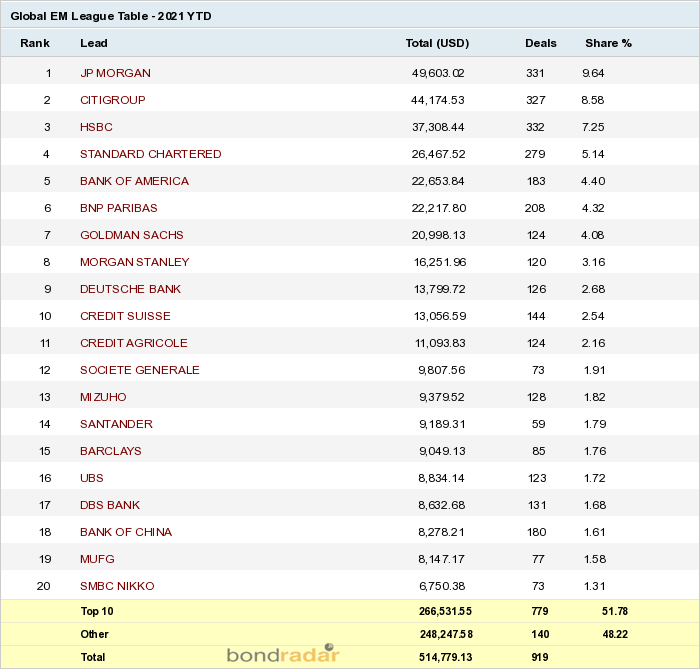Click the Deals column header
Screen dimensions: 700x669
point(541,43)
